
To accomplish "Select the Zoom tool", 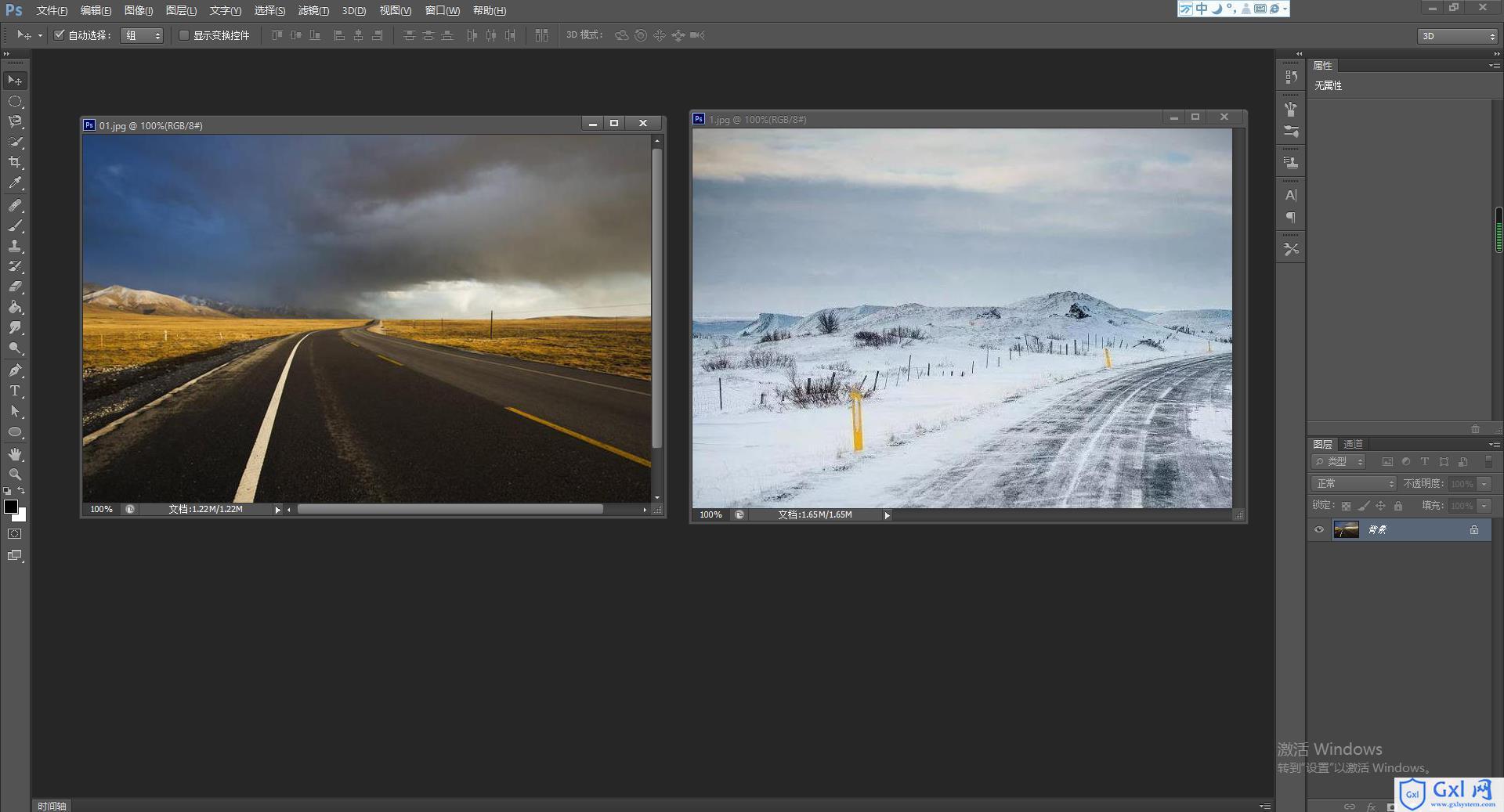I will tap(15, 475).
